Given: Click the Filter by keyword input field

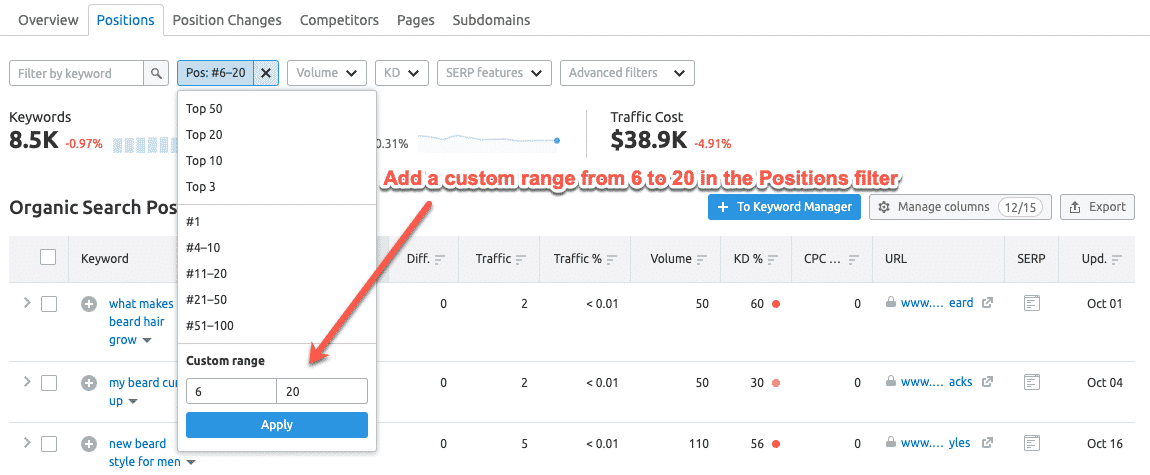Looking at the screenshot, I should tap(77, 73).
